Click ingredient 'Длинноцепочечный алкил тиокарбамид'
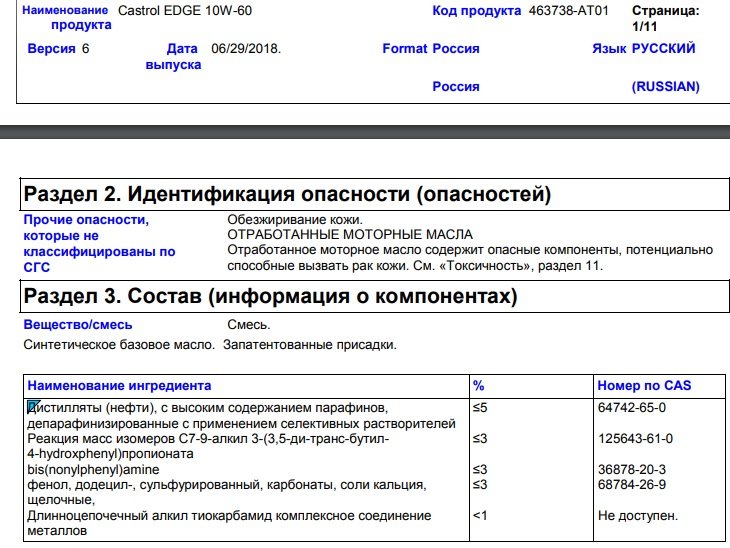Viewport: 730px width, 548px height. [149, 515]
